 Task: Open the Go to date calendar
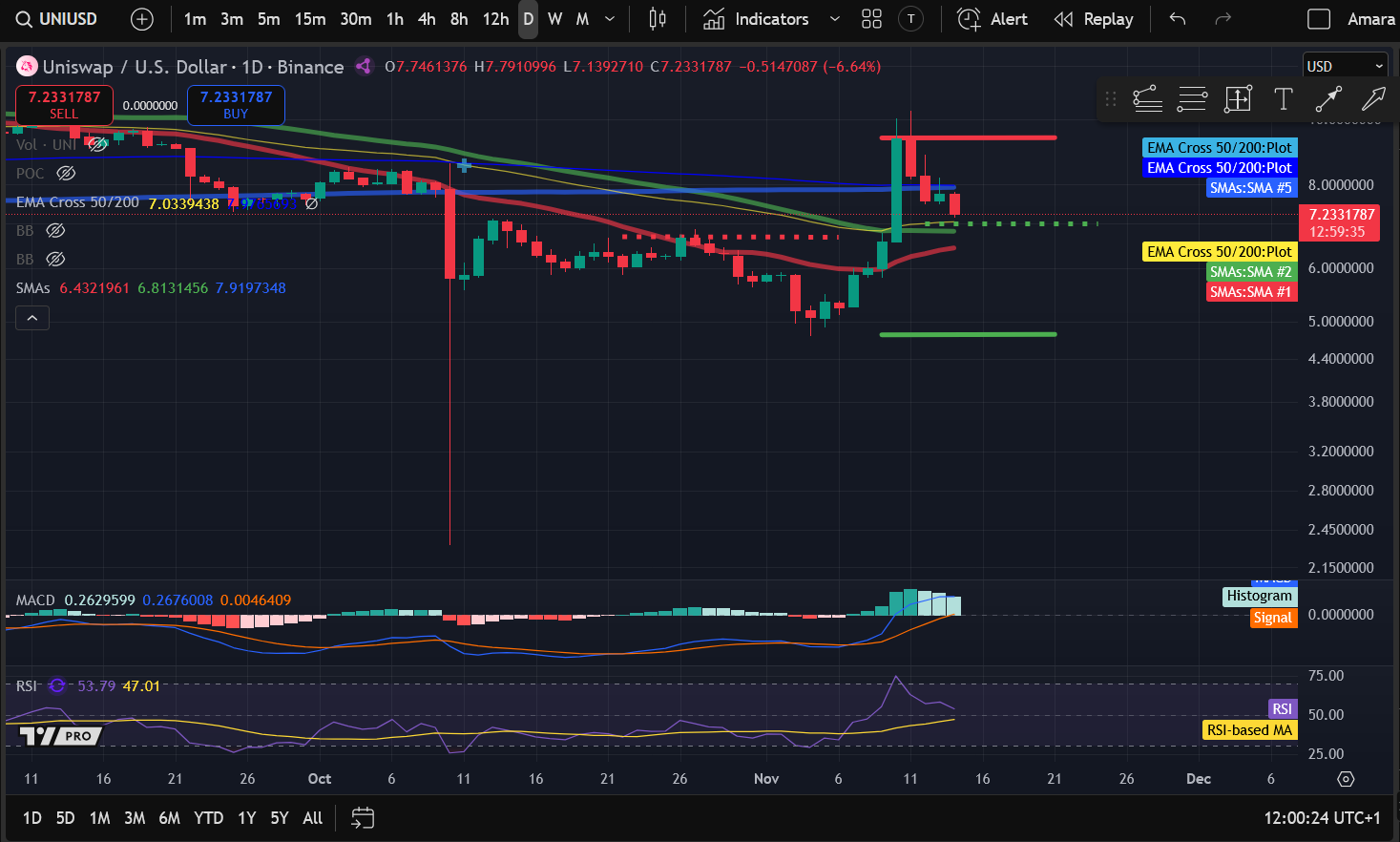pos(363,818)
